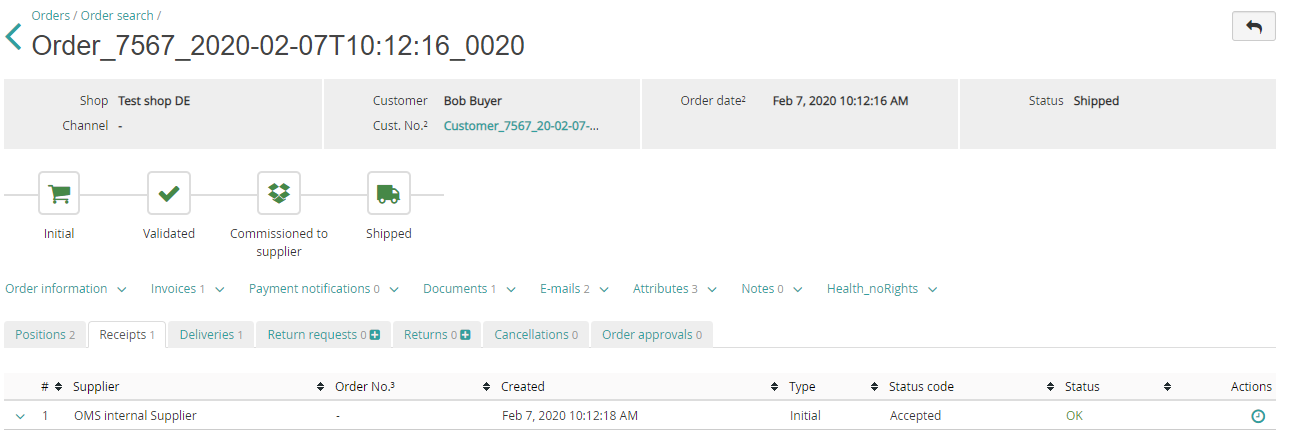Click the clock action icon in receipt row

[x=1258, y=416]
